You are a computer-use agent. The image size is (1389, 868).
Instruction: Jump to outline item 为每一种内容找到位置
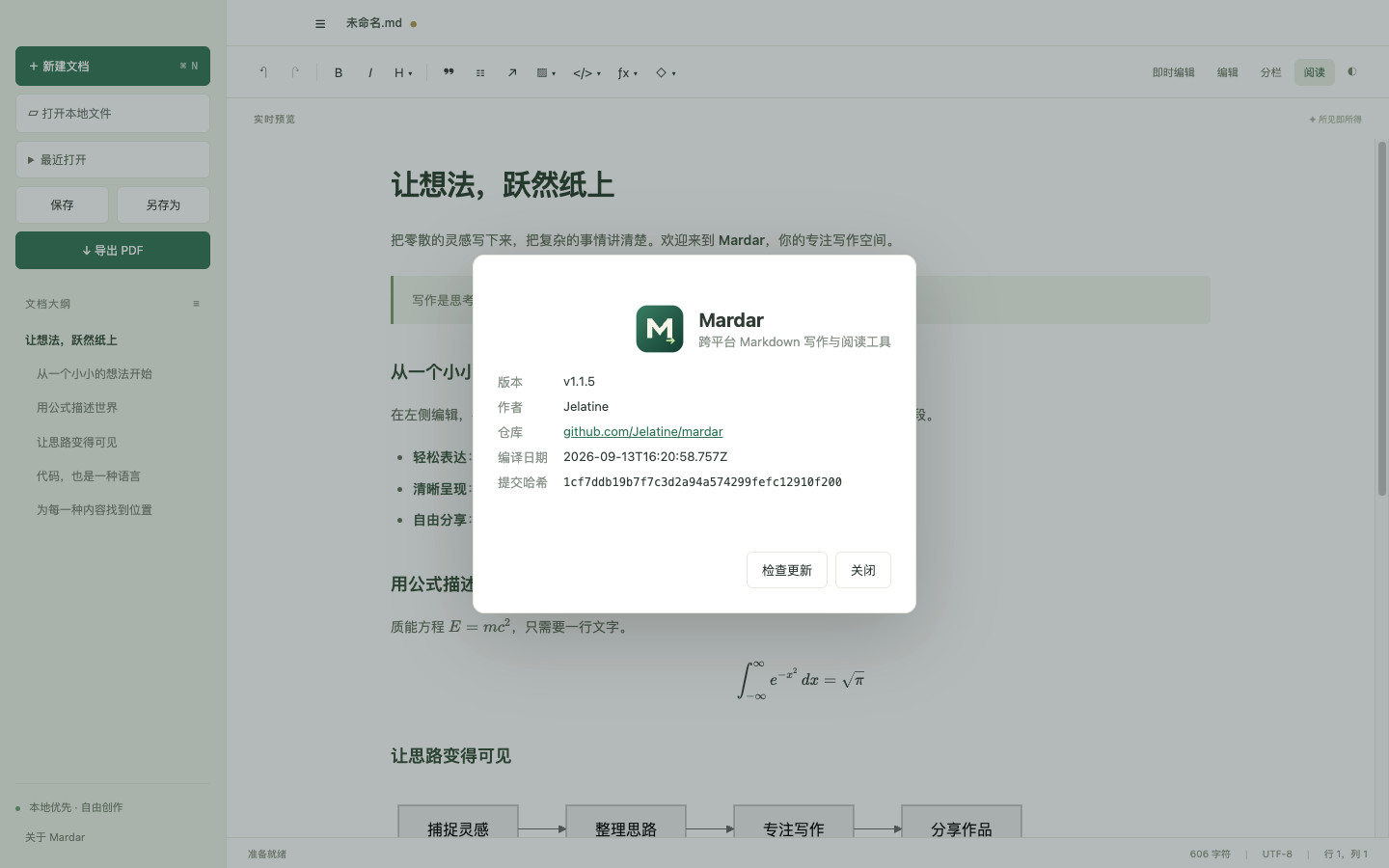pos(95,509)
